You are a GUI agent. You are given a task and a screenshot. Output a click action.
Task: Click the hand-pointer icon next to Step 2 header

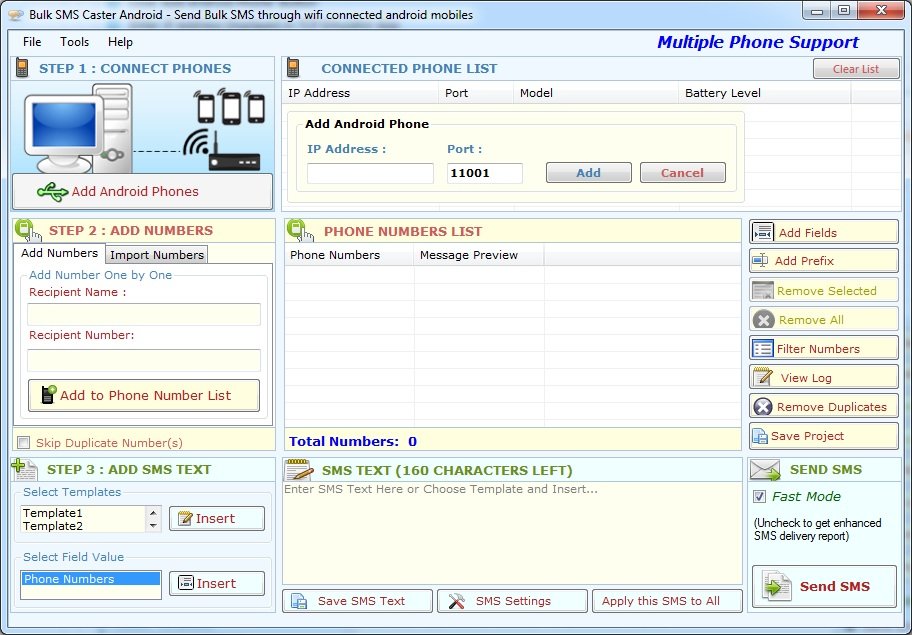[28, 230]
